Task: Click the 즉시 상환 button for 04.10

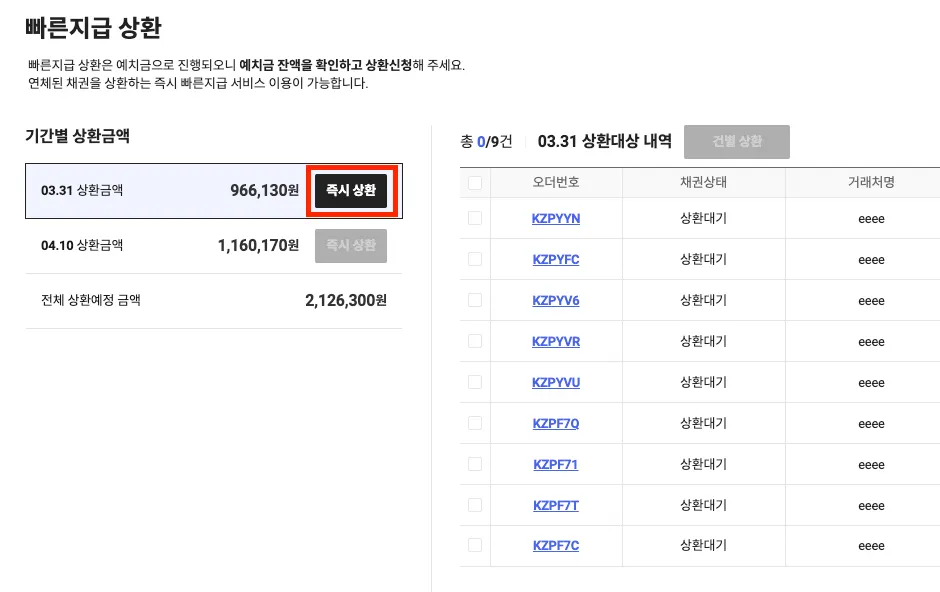Action: coord(351,245)
